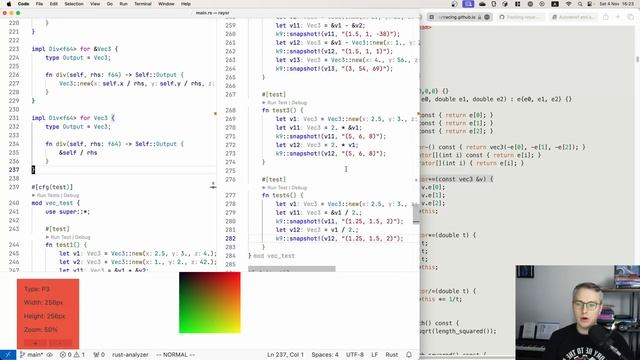Click fn test4() in right editor
Screen dimensions: 640x360
click(x=282, y=195)
